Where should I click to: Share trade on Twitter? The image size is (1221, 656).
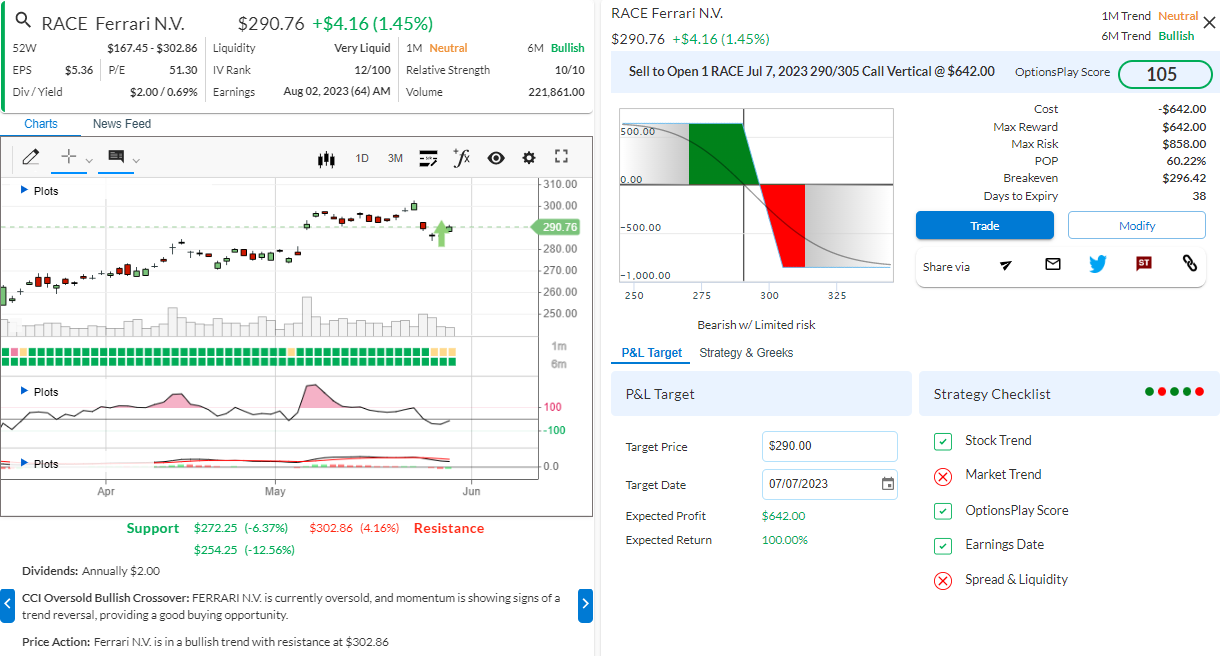pos(1098,264)
